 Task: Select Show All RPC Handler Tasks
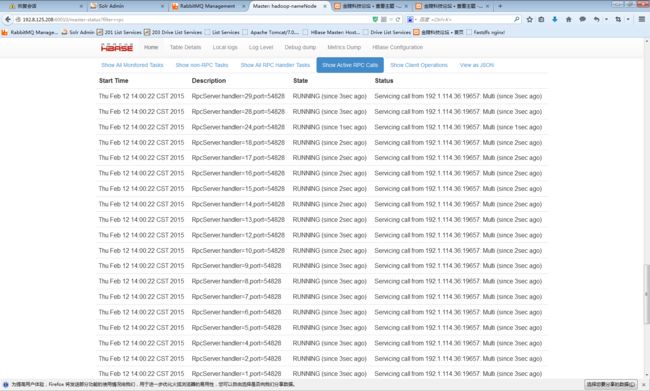click(x=275, y=65)
